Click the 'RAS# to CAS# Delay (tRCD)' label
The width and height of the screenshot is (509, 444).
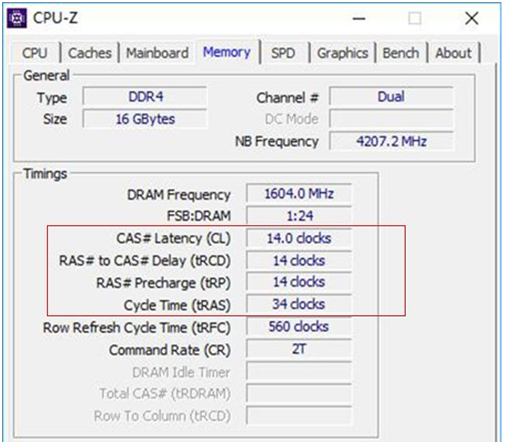pos(145,261)
